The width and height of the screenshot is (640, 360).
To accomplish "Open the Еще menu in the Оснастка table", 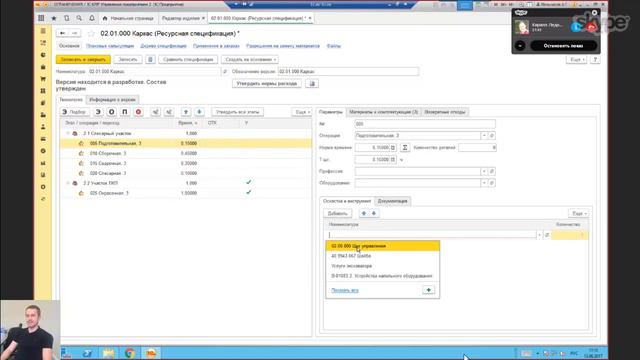I will coord(578,213).
